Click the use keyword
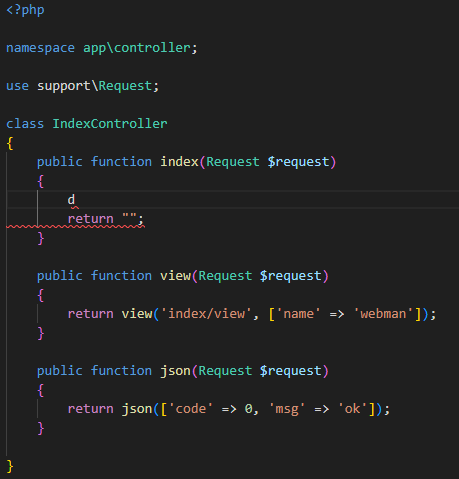459x479 pixels. point(17,86)
